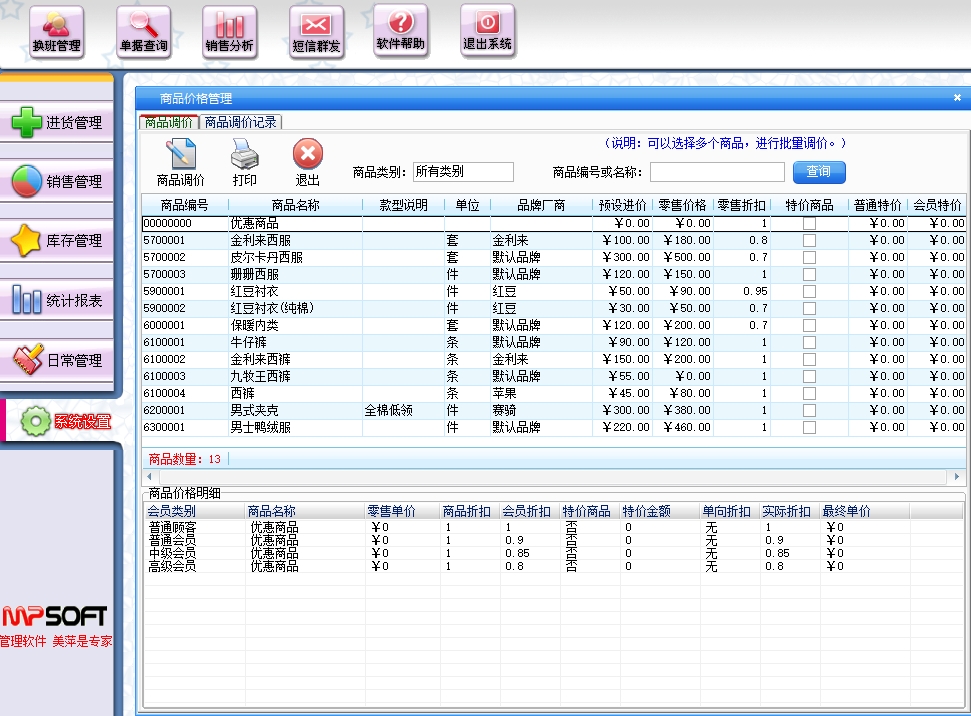The image size is (971, 716).
Task: Enable 特价商品 checkbox for 牛仔裤 row
Action: click(809, 342)
